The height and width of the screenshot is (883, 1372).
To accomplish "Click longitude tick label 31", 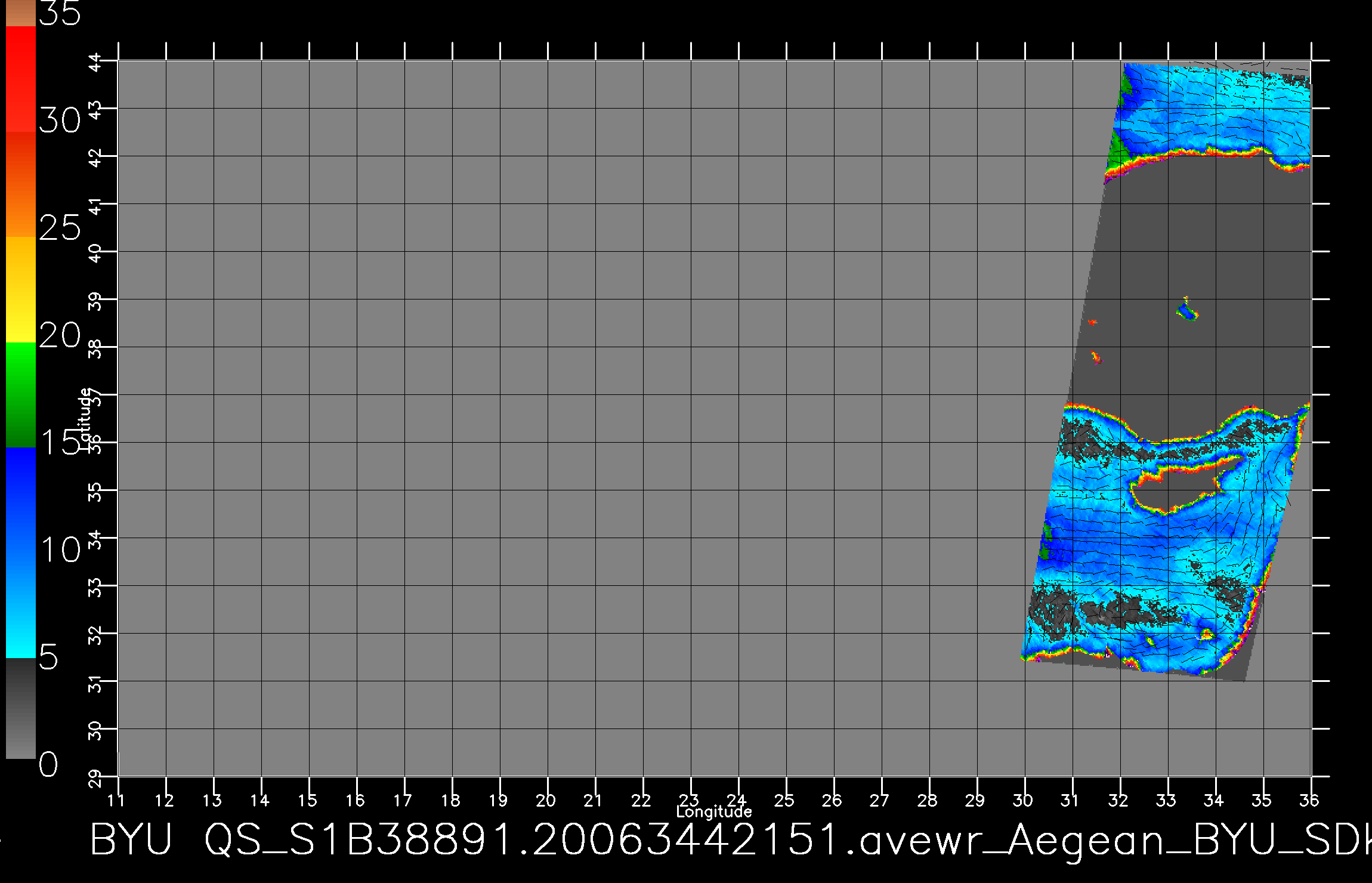I will click(1071, 800).
